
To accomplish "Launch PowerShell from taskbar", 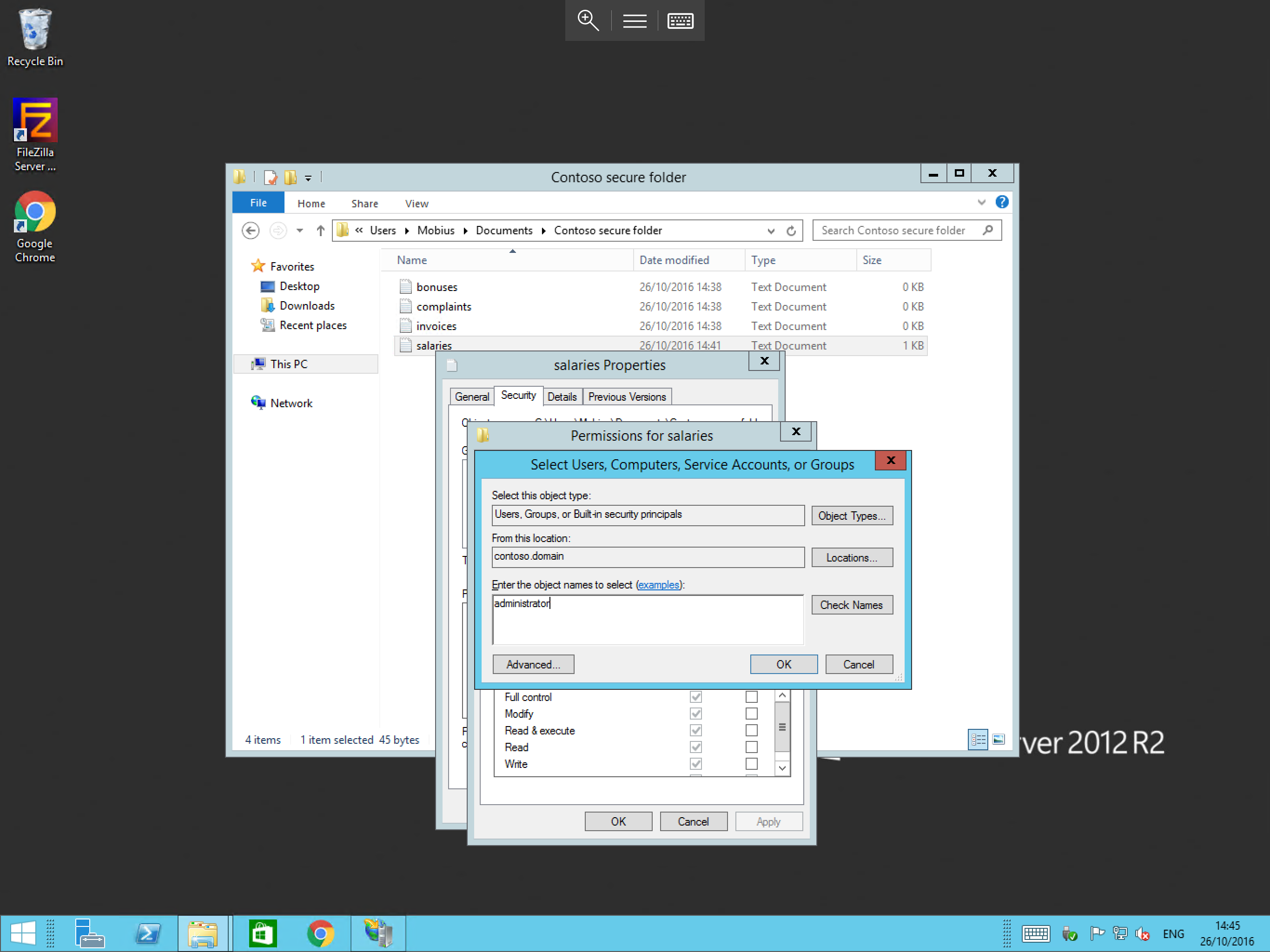I will (148, 933).
